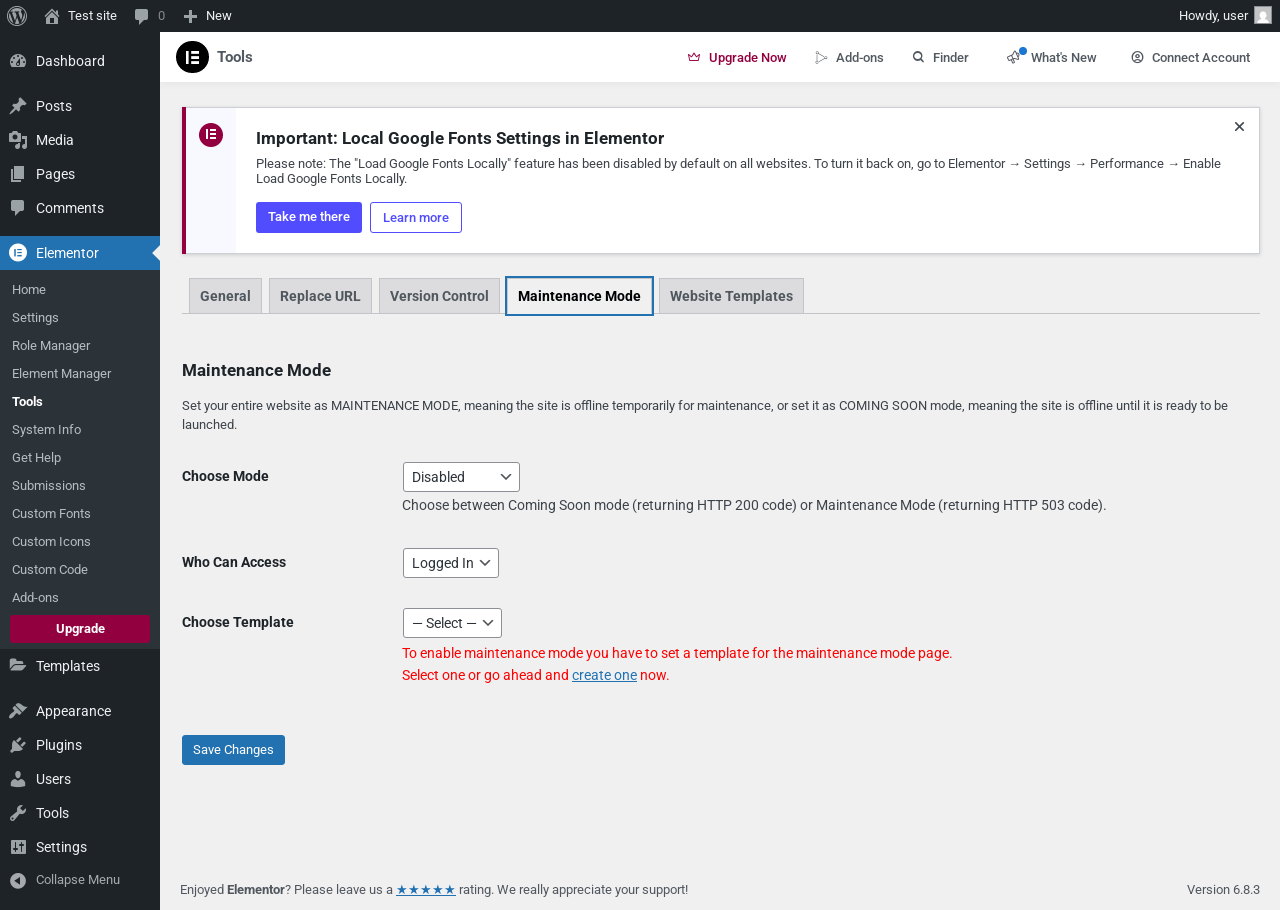Image resolution: width=1280 pixels, height=910 pixels.
Task: Open the Replace URL tab
Action: coord(320,296)
